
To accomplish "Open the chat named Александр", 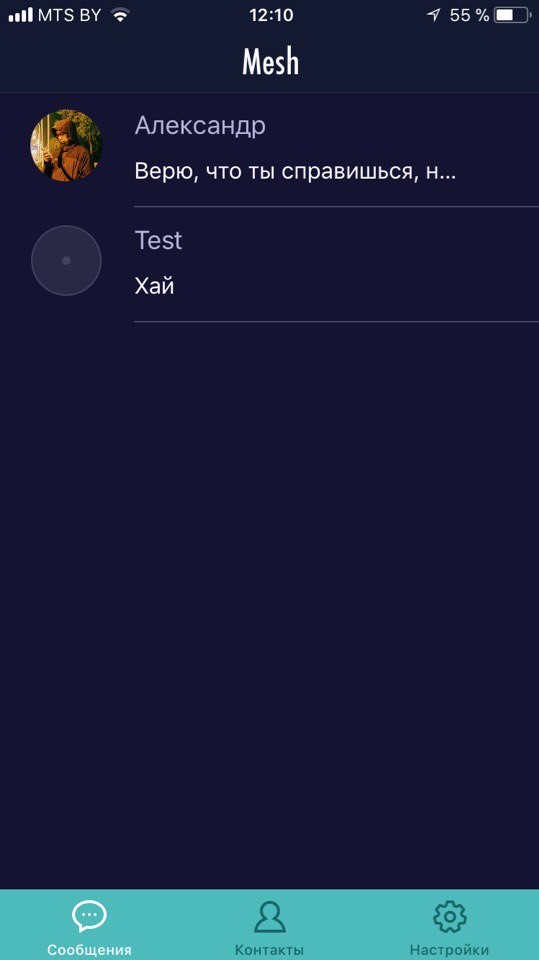I will point(270,150).
